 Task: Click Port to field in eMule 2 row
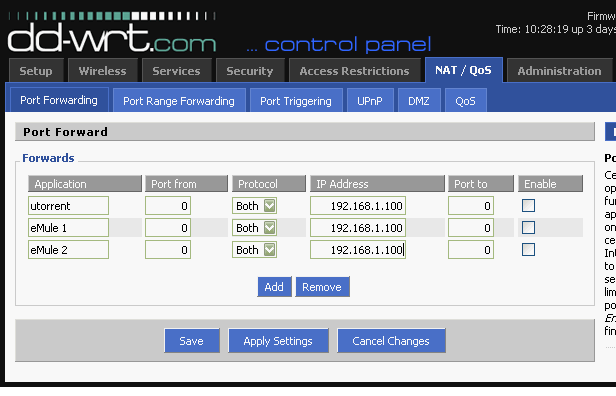[x=471, y=249]
